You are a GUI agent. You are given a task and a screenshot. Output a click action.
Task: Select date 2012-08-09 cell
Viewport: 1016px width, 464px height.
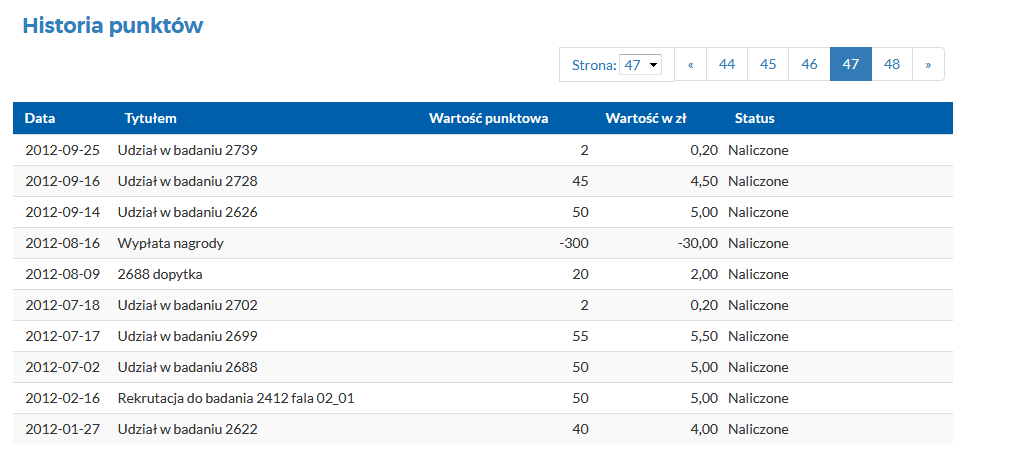click(x=63, y=275)
